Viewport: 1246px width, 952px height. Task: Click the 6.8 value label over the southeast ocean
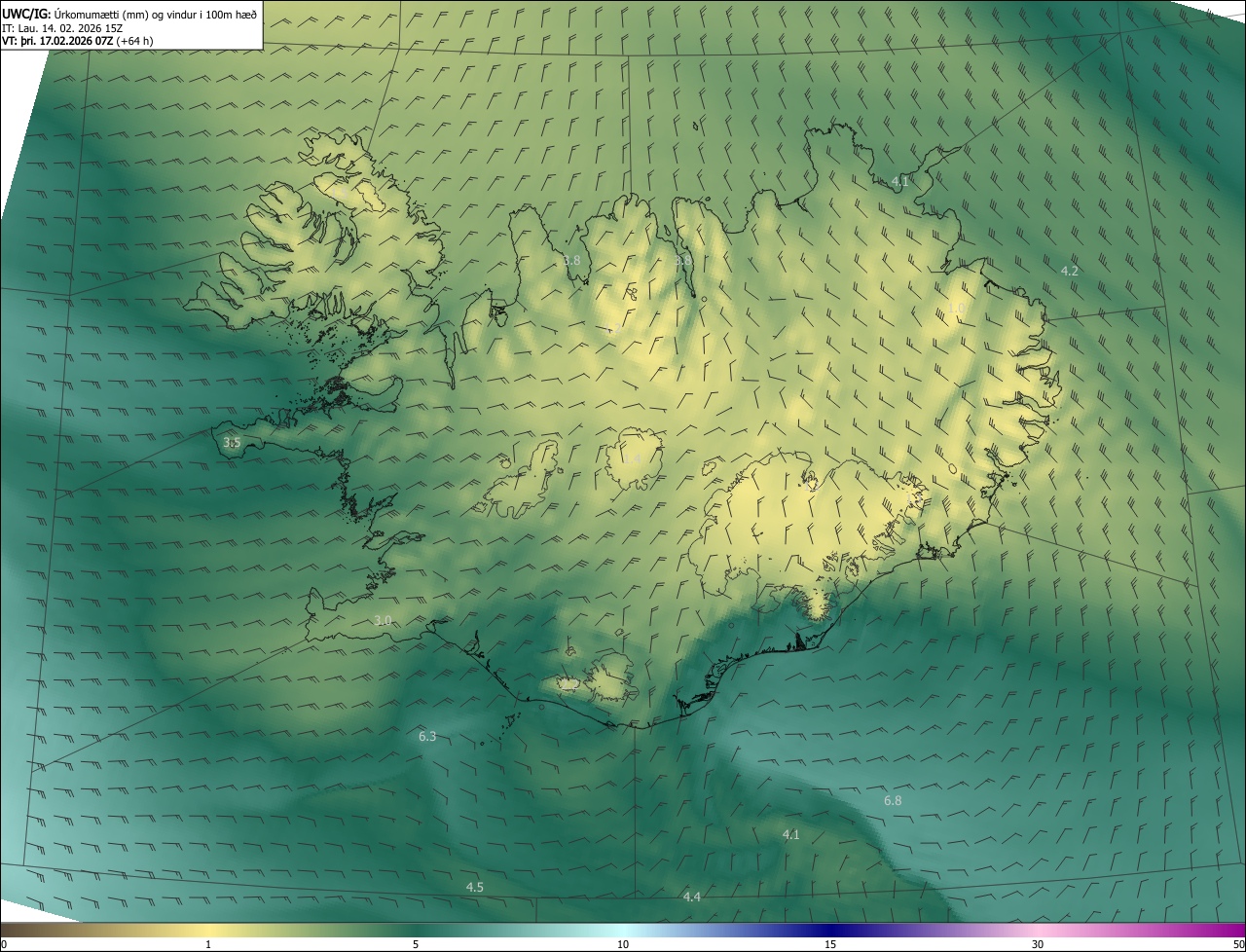[893, 800]
